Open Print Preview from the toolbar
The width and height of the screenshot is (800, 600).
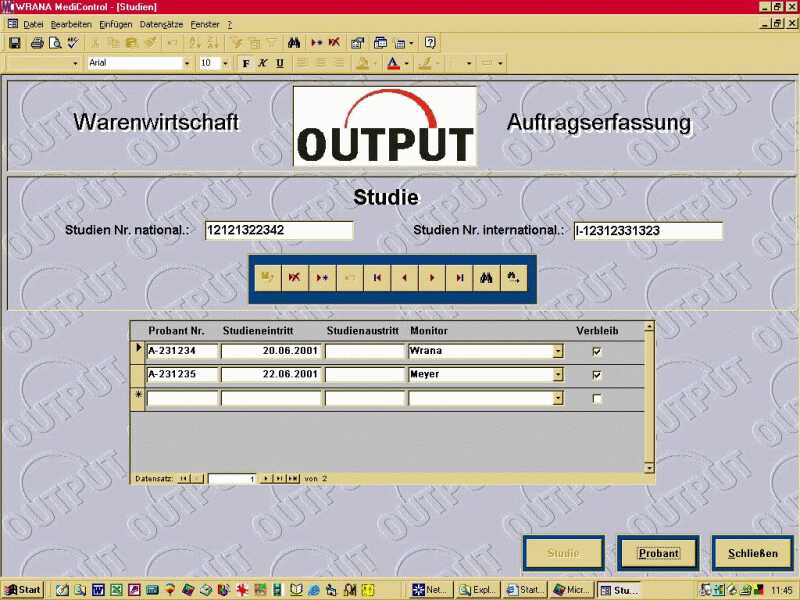[x=55, y=43]
